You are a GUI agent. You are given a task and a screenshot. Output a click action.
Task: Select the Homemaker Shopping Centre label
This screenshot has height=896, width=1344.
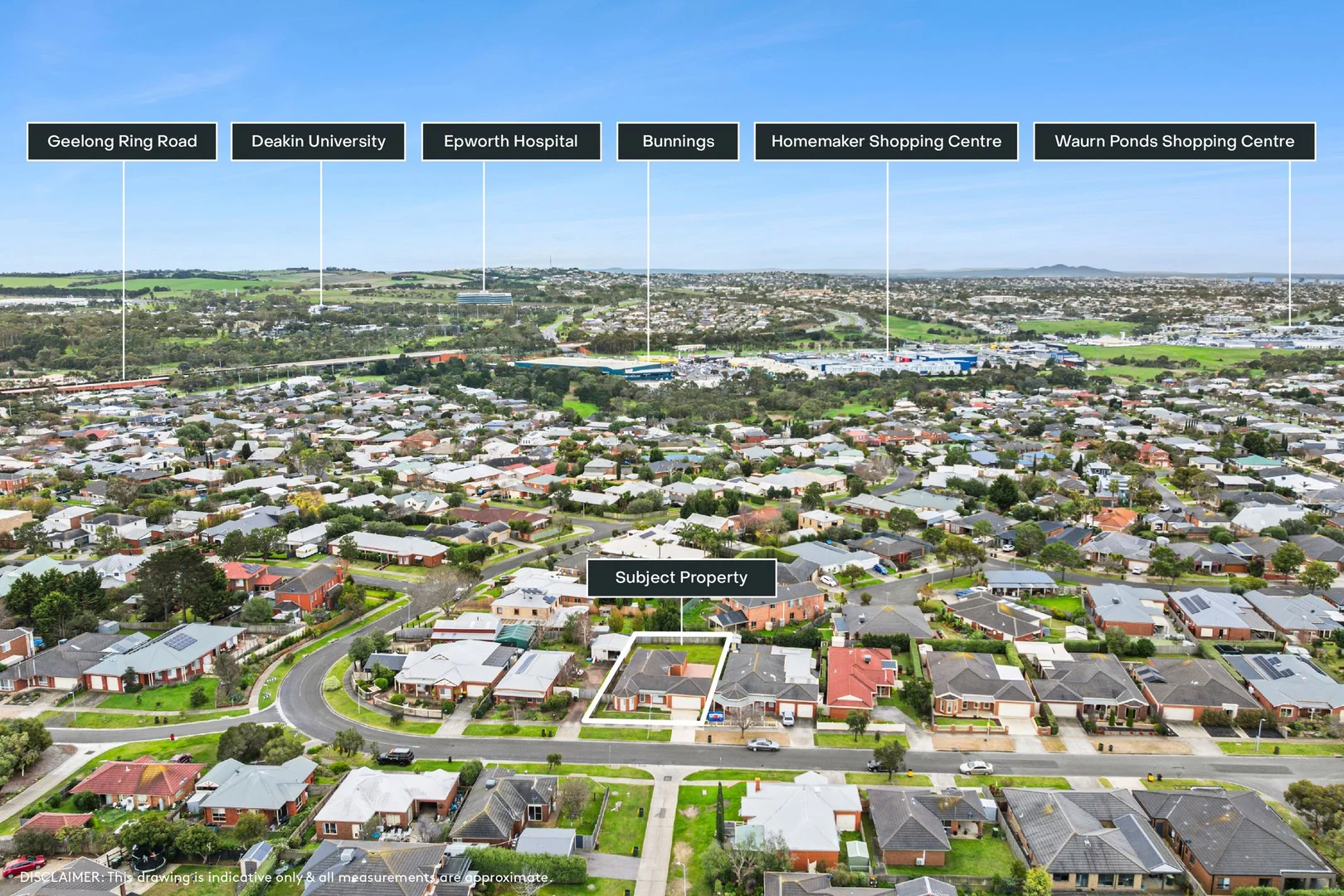[886, 142]
